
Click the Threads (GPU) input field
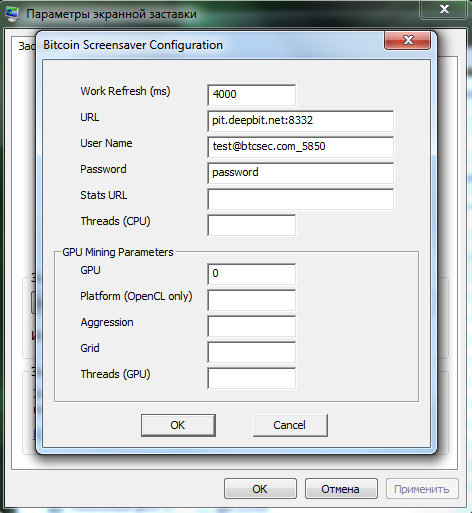[251, 378]
